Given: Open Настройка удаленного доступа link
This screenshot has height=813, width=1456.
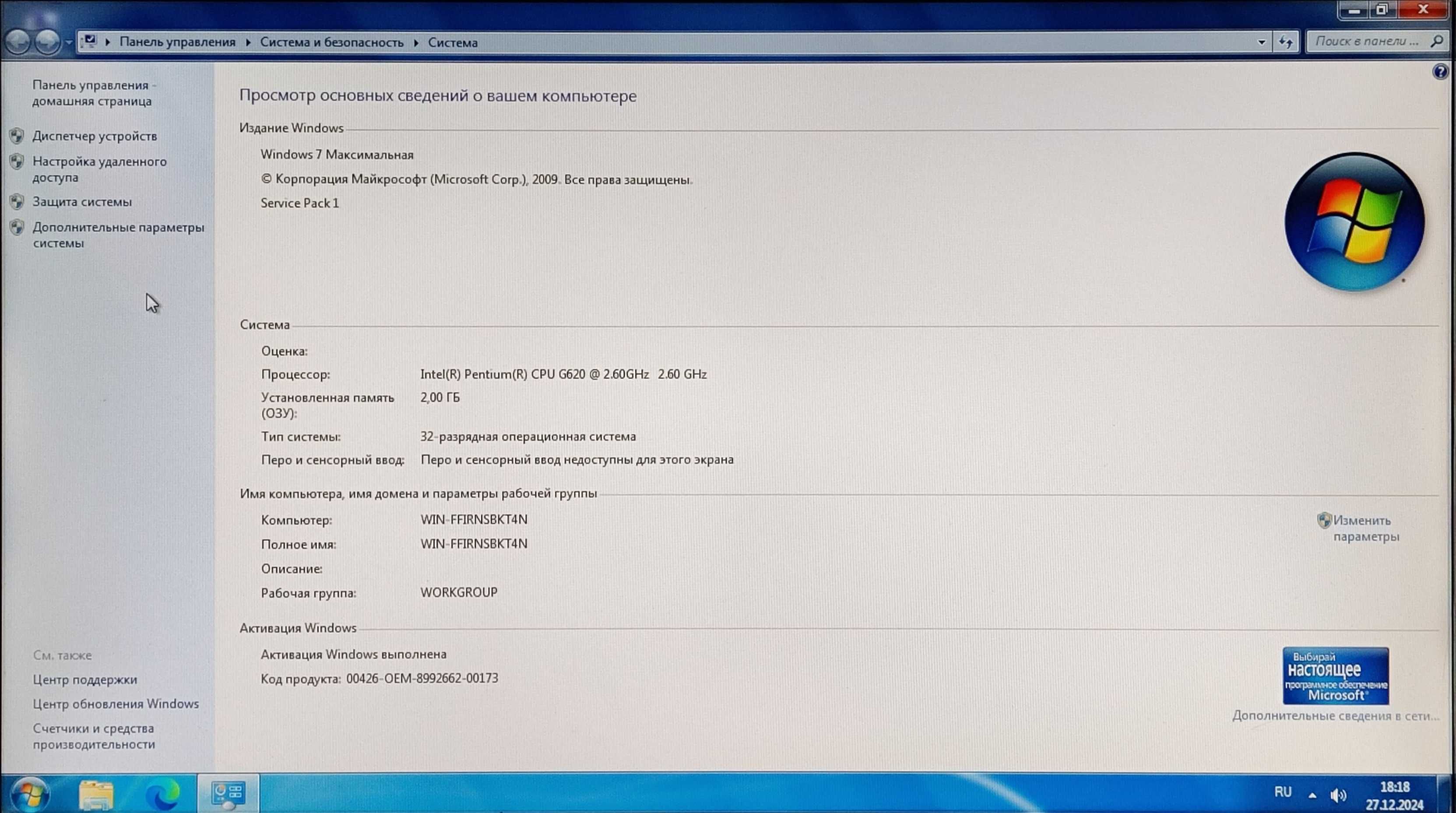Looking at the screenshot, I should [99, 169].
